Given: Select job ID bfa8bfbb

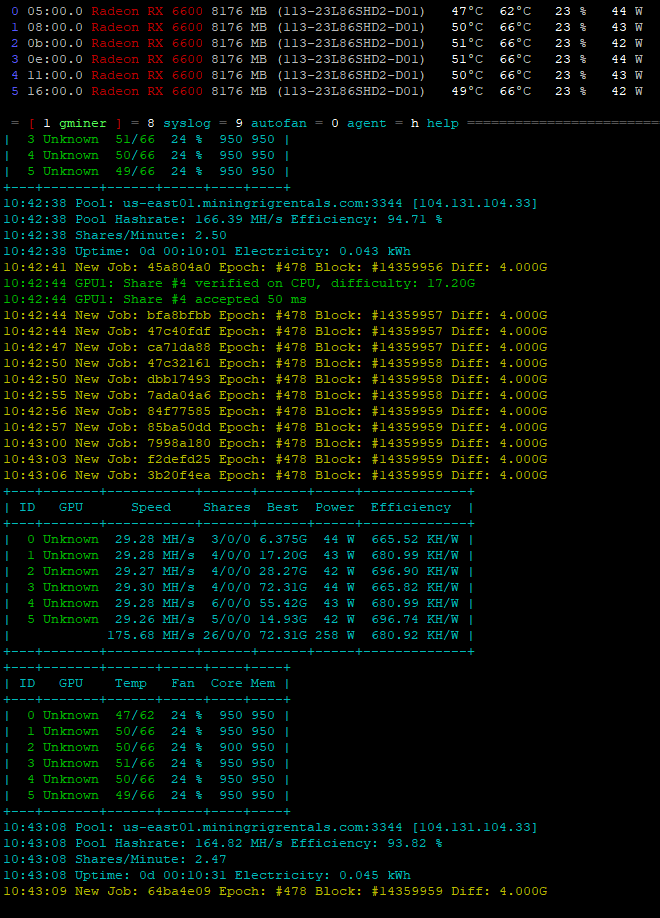Looking at the screenshot, I should (179, 315).
